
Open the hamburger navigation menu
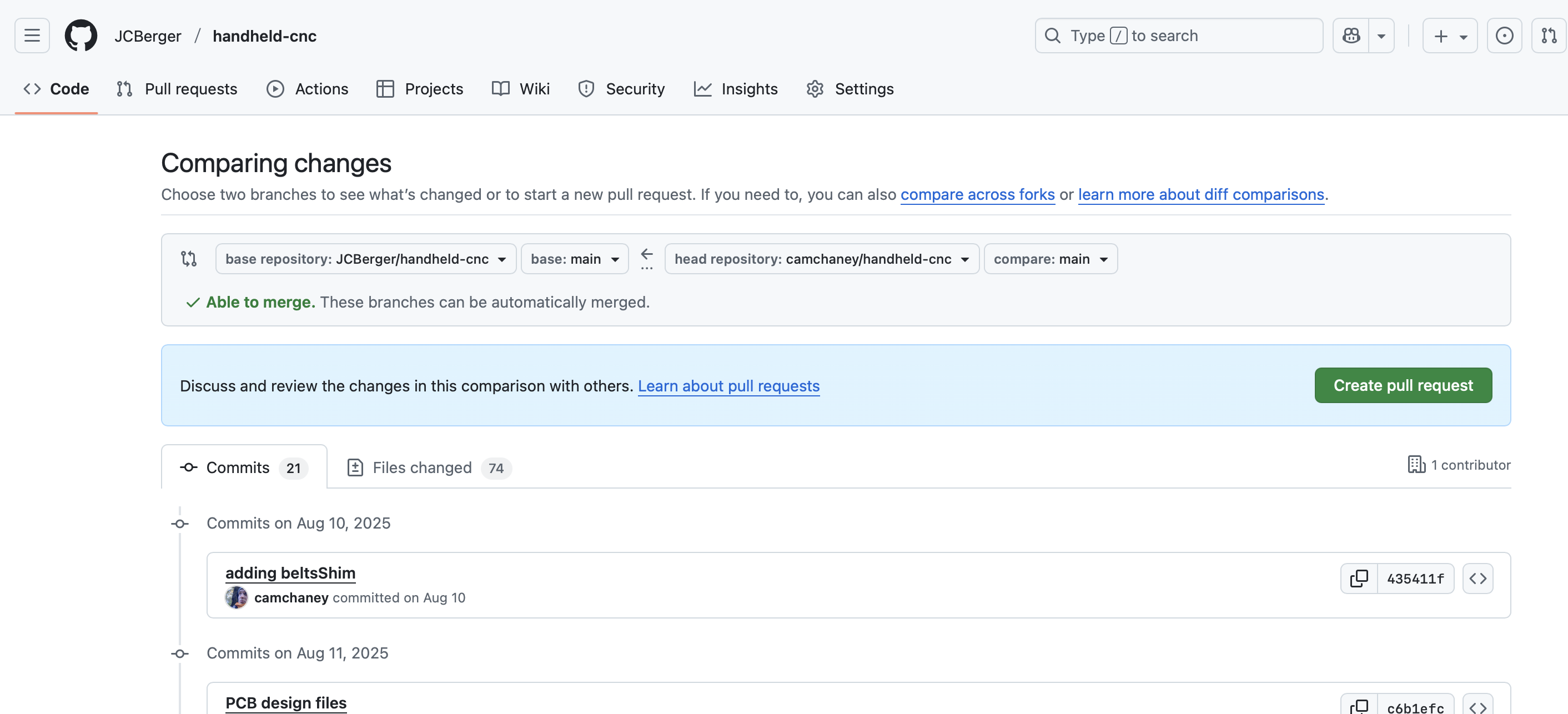click(x=32, y=36)
